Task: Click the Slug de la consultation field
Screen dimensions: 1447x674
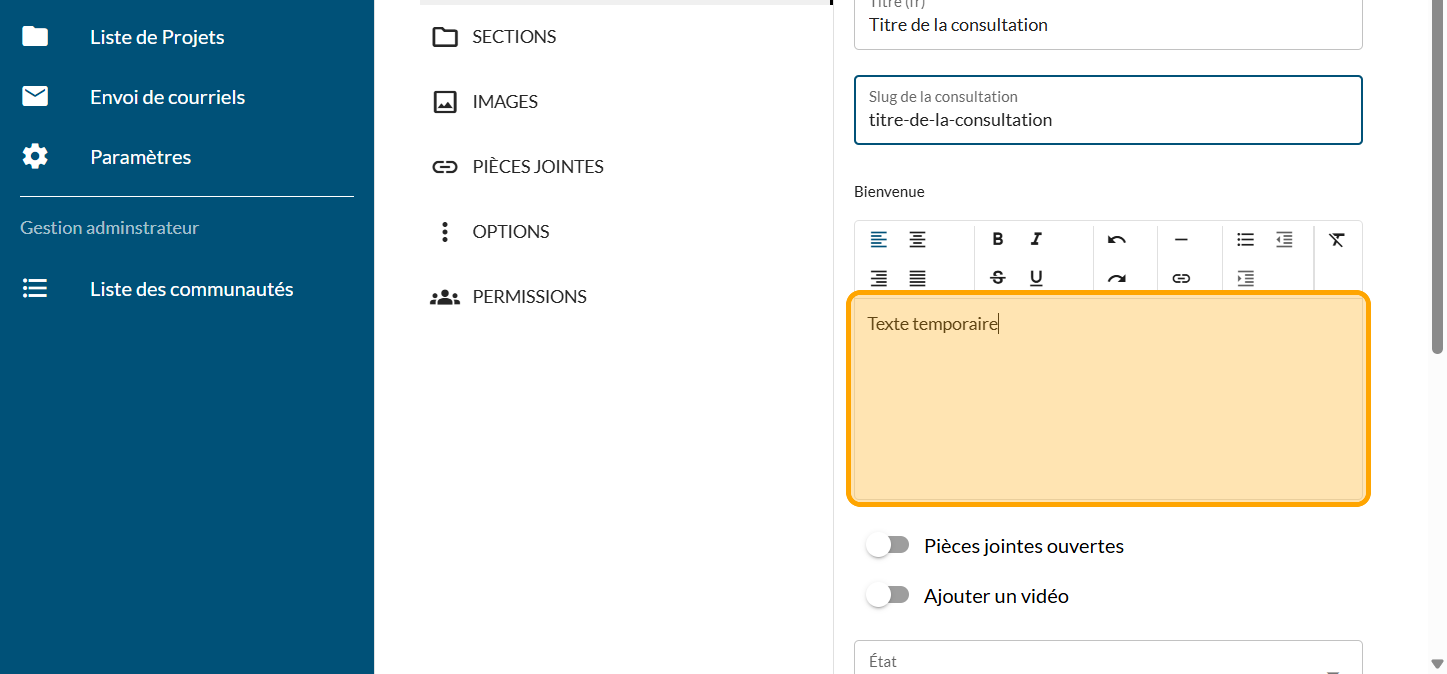Action: (x=1108, y=120)
